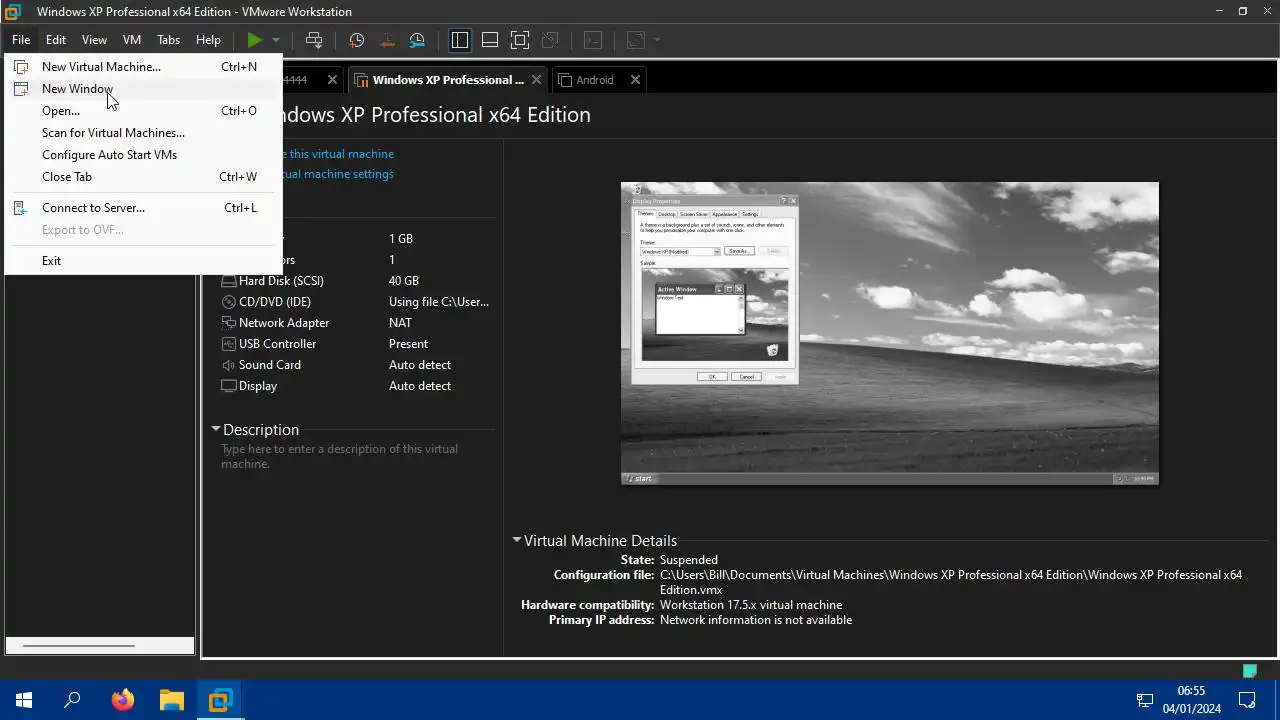1280x720 pixels.
Task: Close the Android tab
Action: click(635, 80)
